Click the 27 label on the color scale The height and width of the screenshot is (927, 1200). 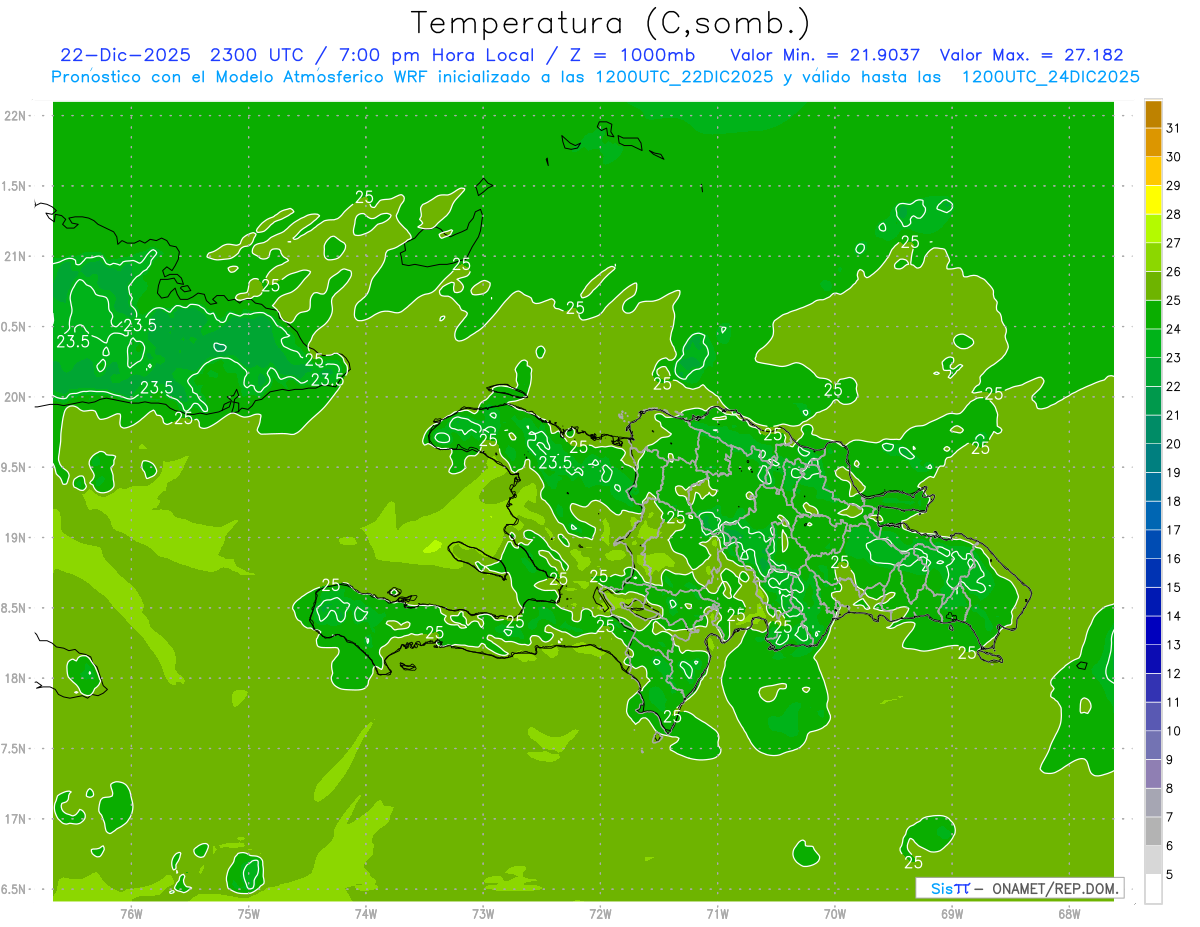click(x=1173, y=243)
